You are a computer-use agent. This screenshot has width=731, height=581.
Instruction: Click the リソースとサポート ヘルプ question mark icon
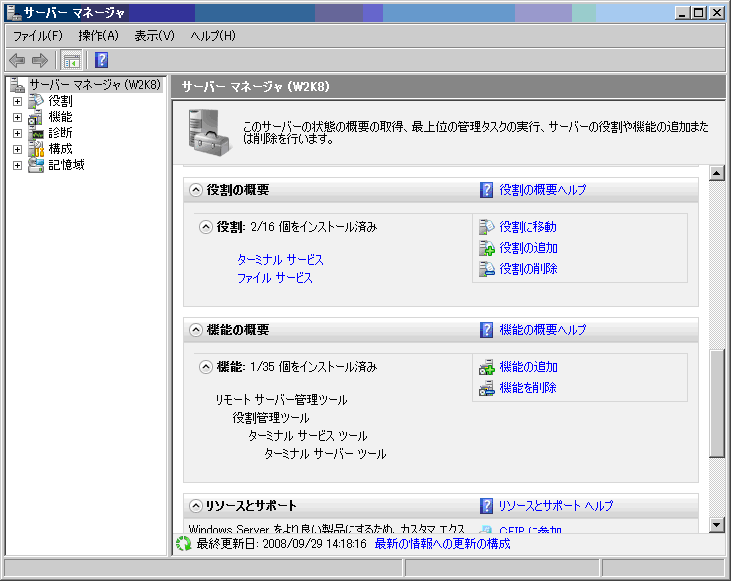tap(486, 506)
